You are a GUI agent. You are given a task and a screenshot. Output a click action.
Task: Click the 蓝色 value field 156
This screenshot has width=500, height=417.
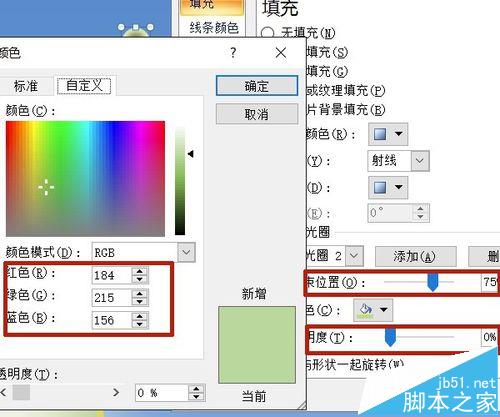pyautogui.click(x=112, y=320)
